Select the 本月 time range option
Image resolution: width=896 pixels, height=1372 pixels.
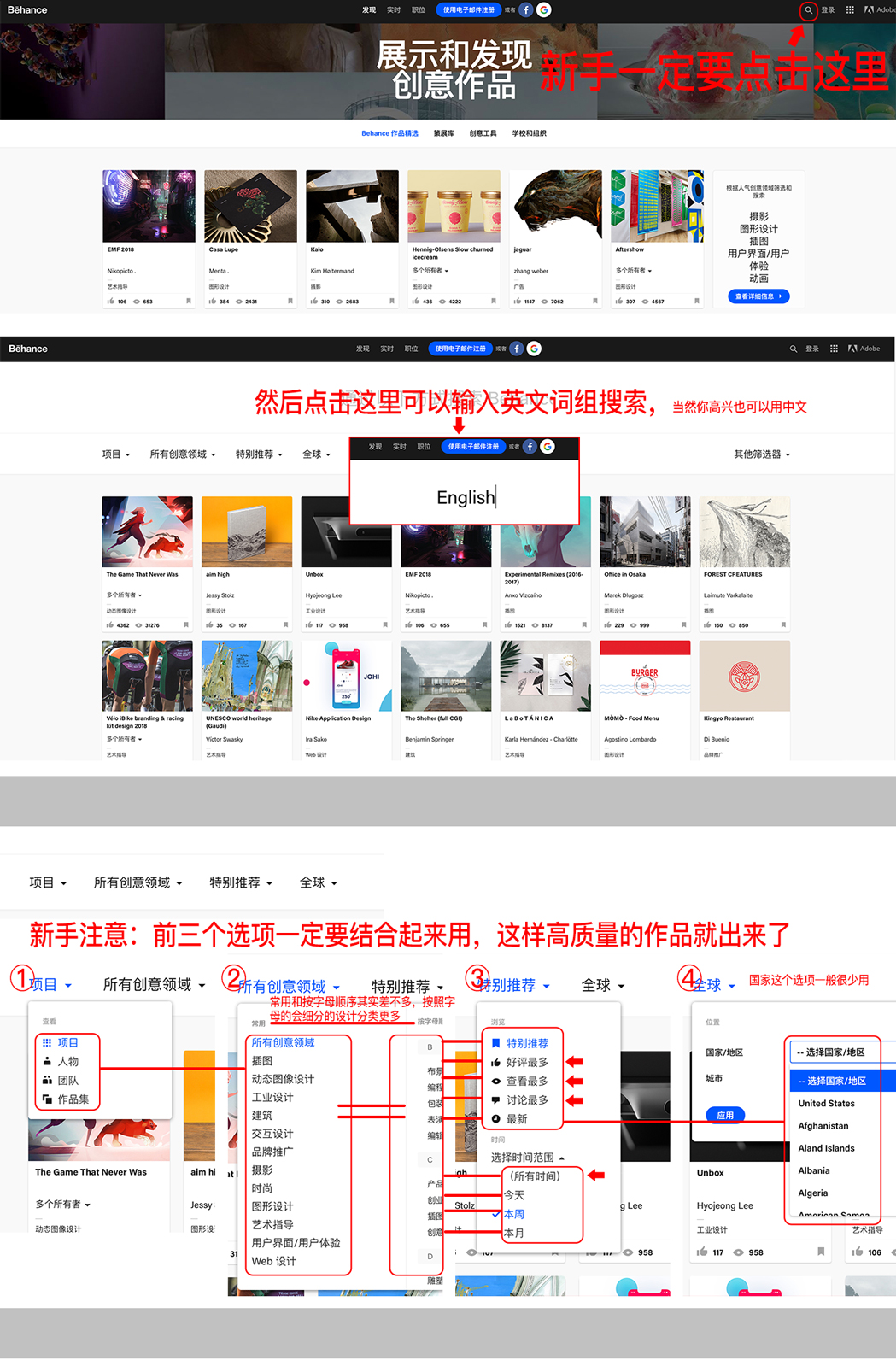tap(513, 1233)
